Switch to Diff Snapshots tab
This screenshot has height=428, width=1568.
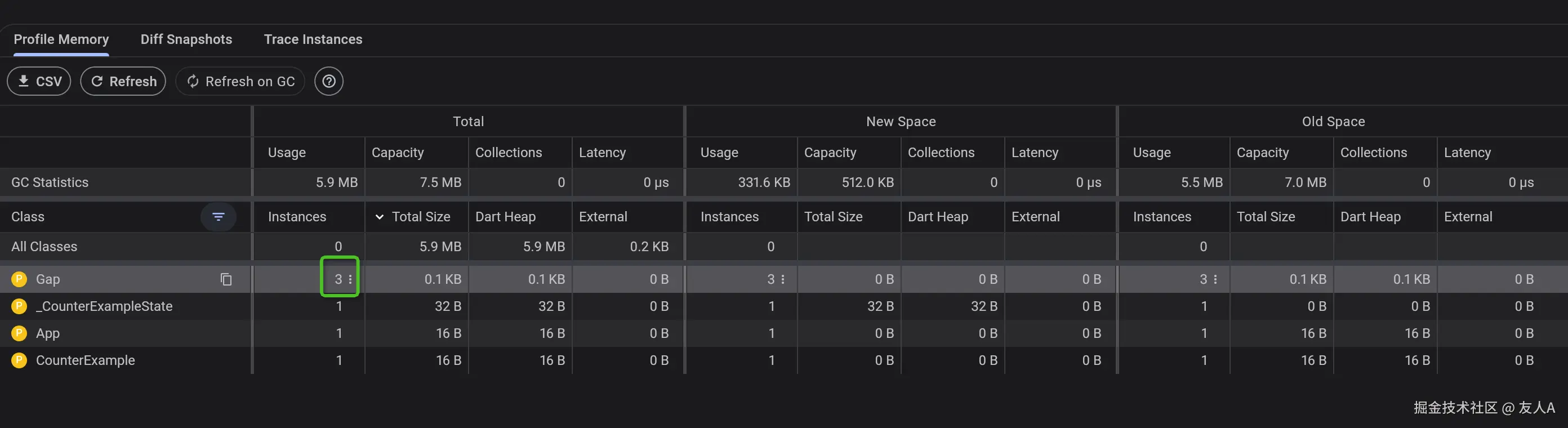(186, 39)
